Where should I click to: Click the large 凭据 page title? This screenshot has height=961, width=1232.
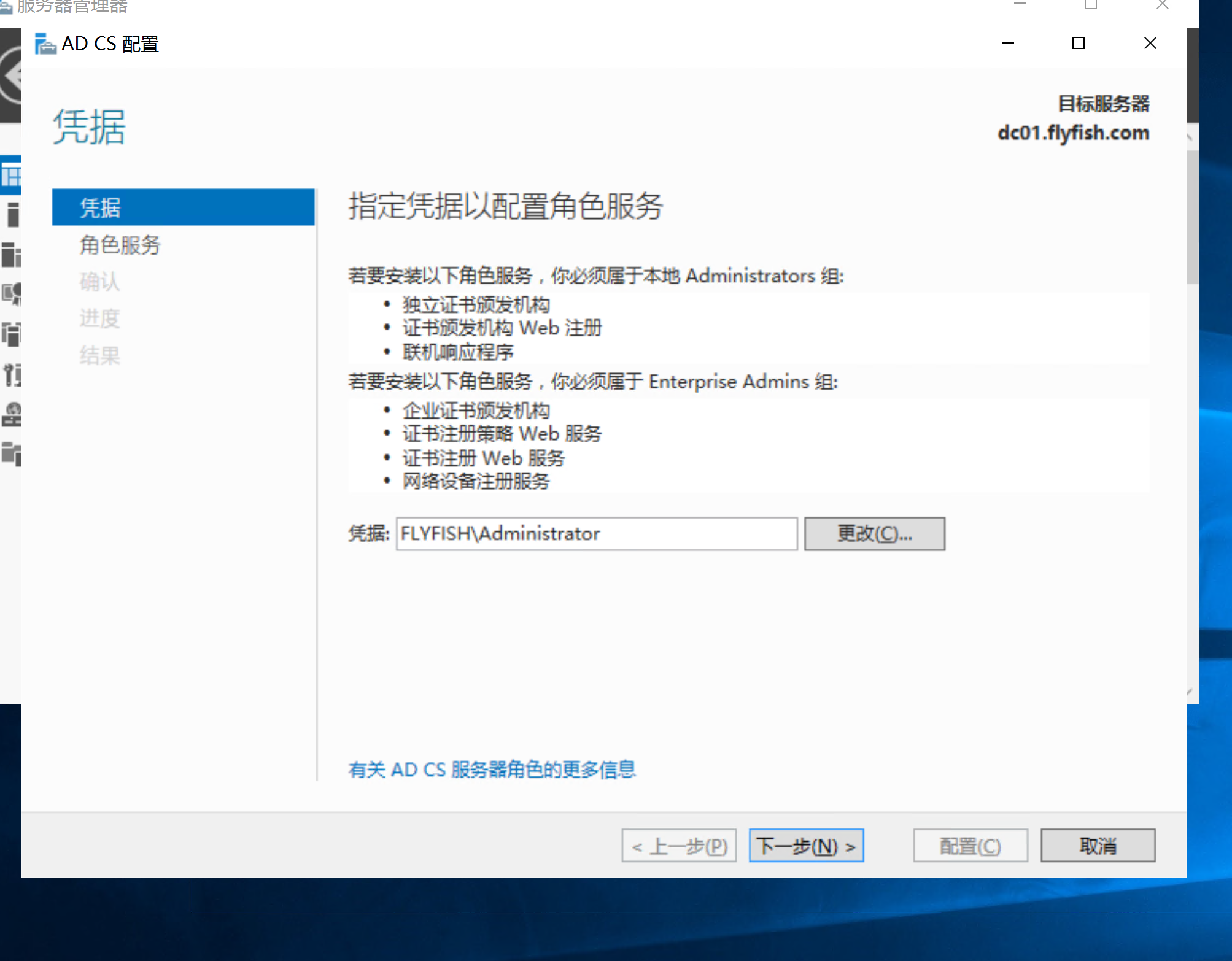90,127
